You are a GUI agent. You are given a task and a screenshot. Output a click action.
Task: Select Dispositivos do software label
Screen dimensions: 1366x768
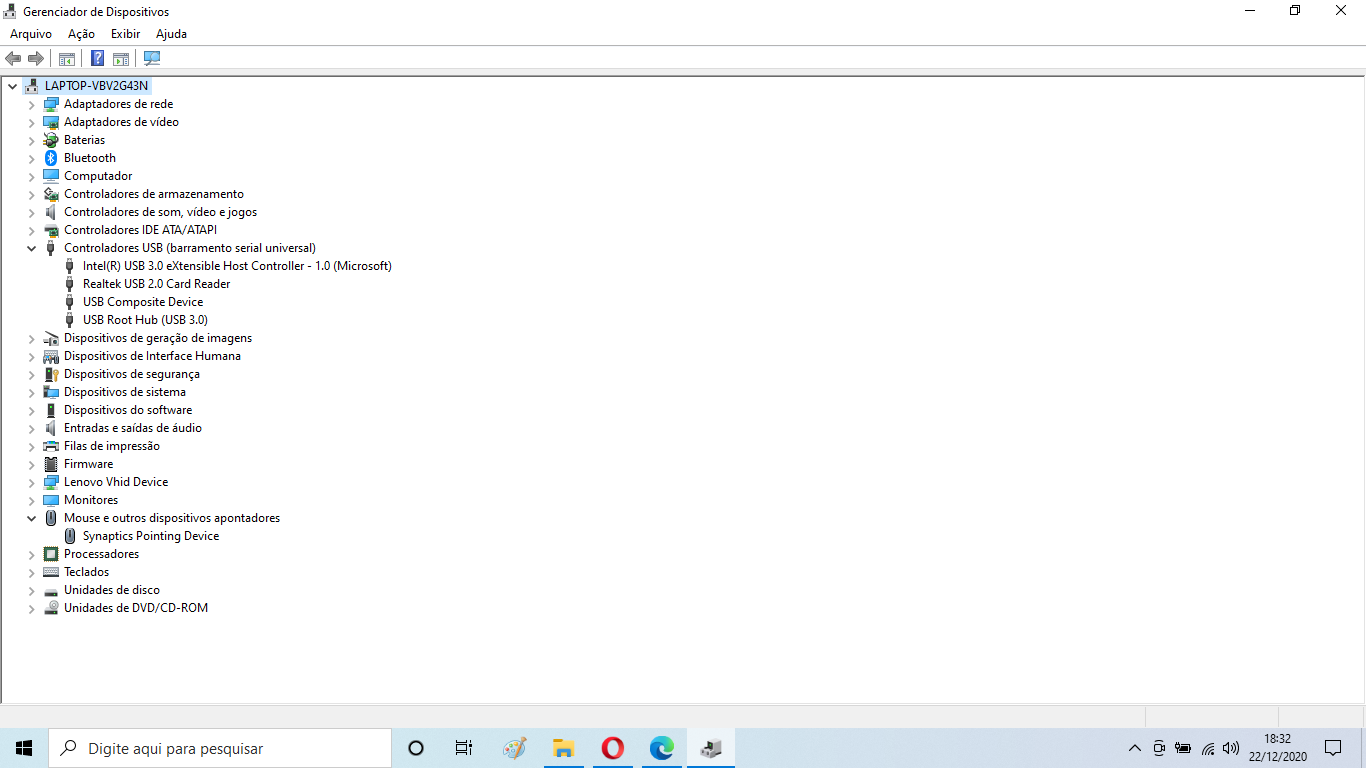[128, 410]
